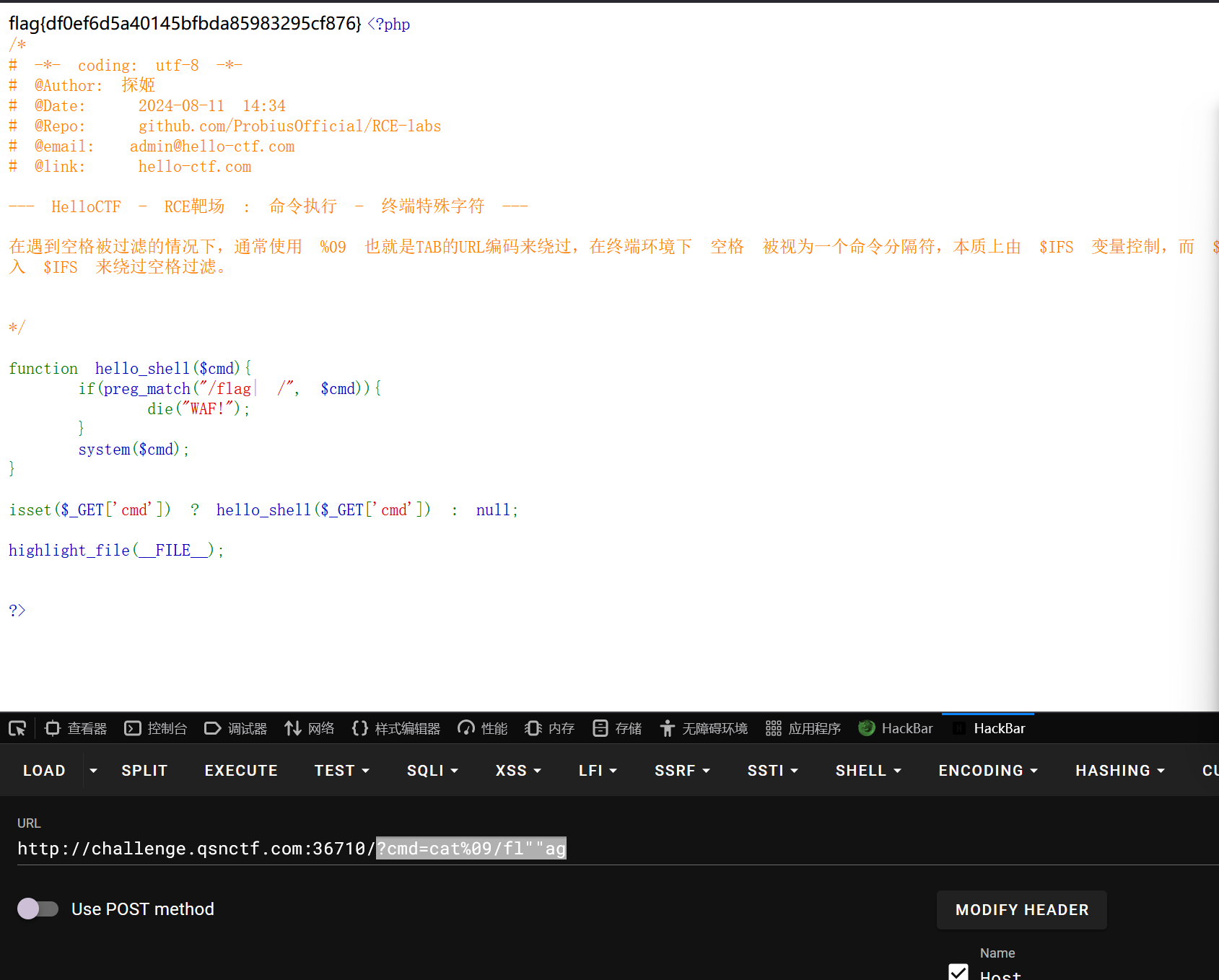
Task: Click the green HackBar extension icon
Action: (865, 727)
